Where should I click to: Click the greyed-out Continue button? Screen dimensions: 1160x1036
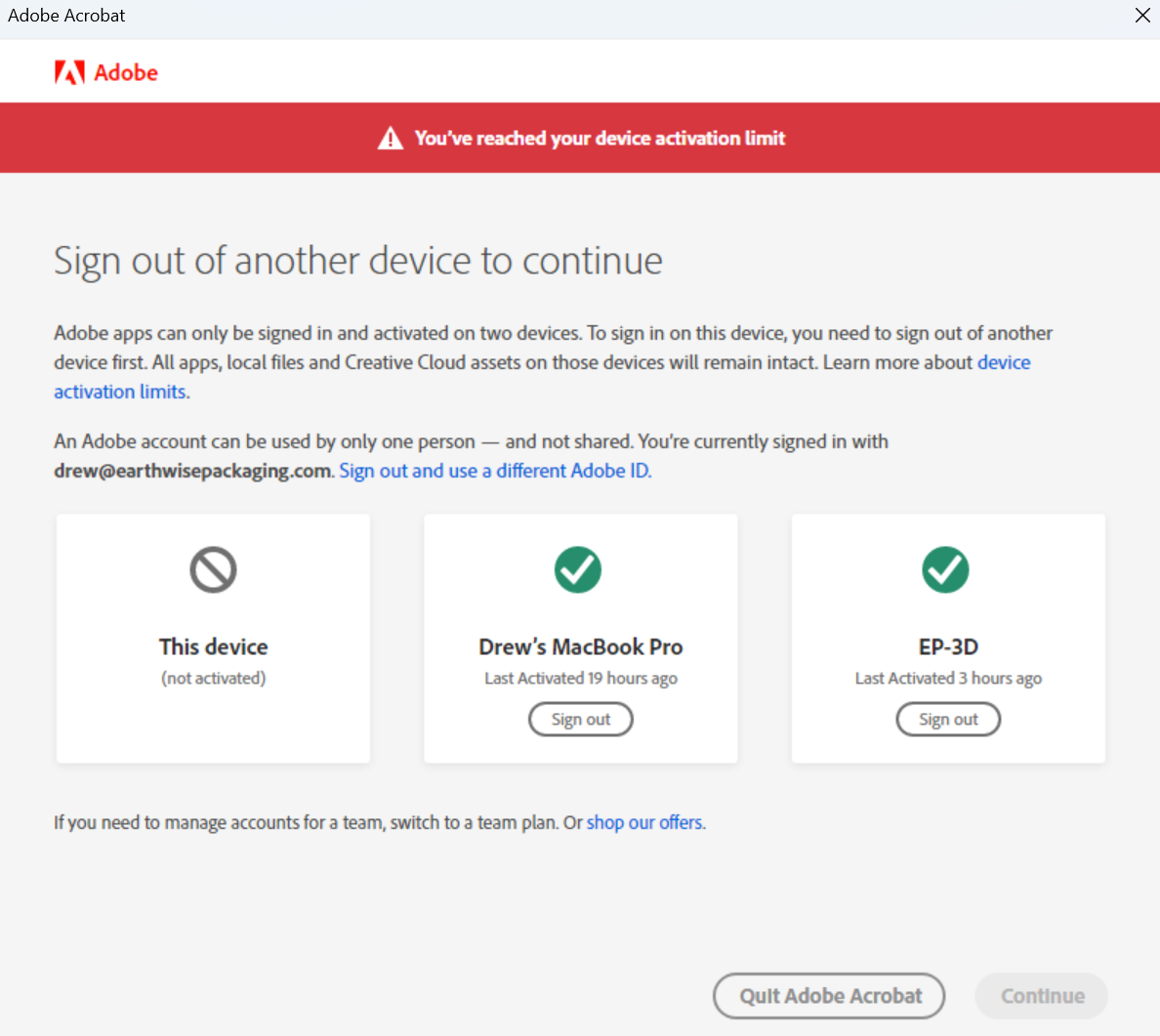point(1042,996)
